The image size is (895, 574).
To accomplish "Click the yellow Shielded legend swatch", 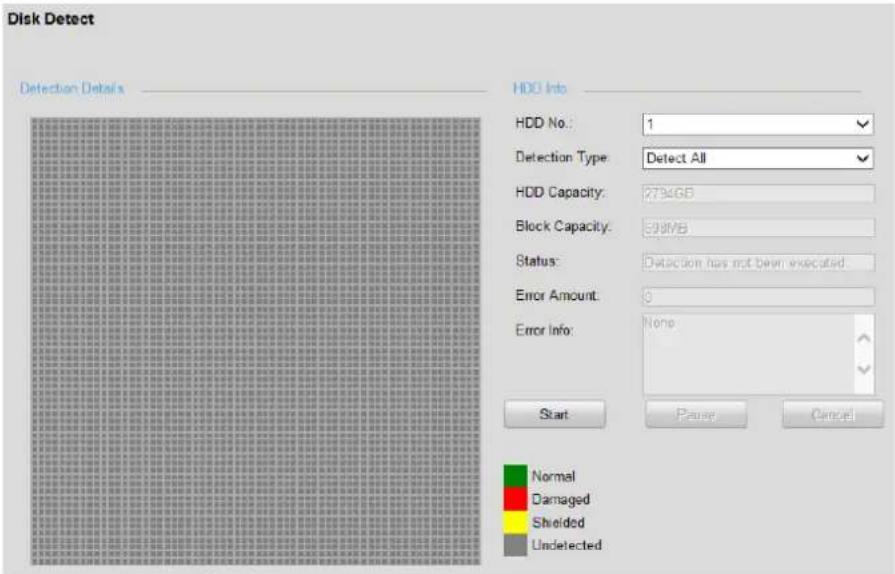I will click(x=515, y=522).
